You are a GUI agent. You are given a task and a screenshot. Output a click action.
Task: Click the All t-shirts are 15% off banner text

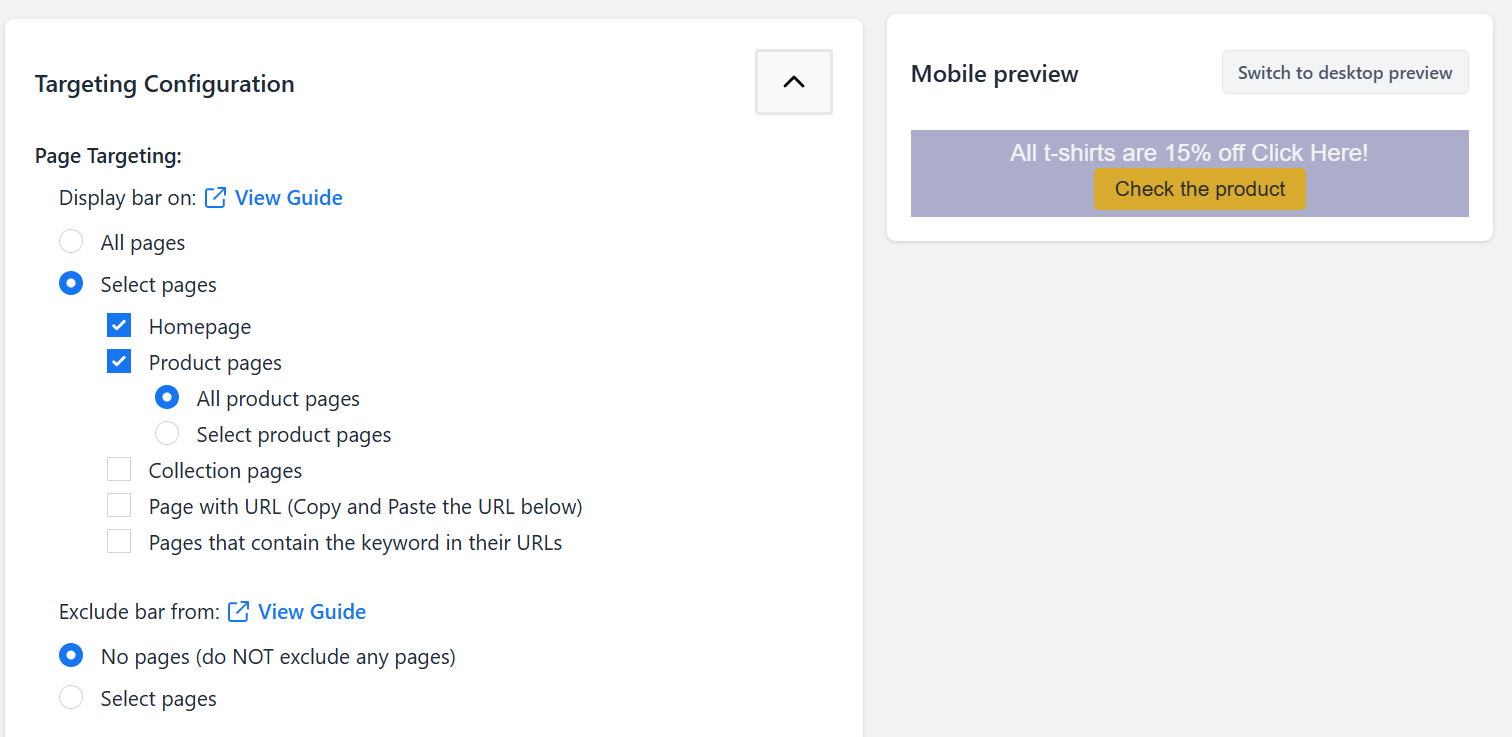pos(1189,153)
